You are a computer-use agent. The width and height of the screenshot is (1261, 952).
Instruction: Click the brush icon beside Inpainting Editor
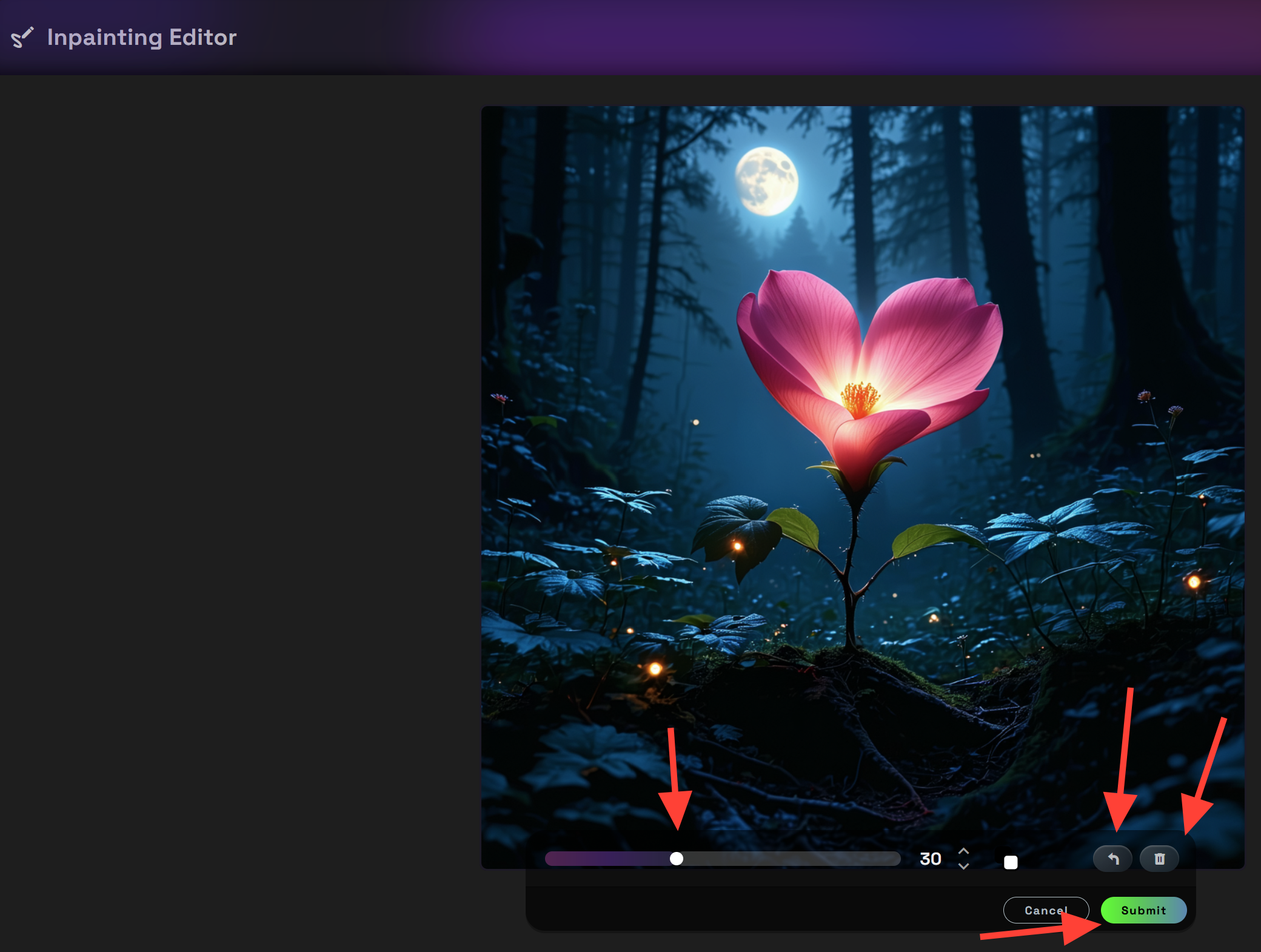coord(22,38)
